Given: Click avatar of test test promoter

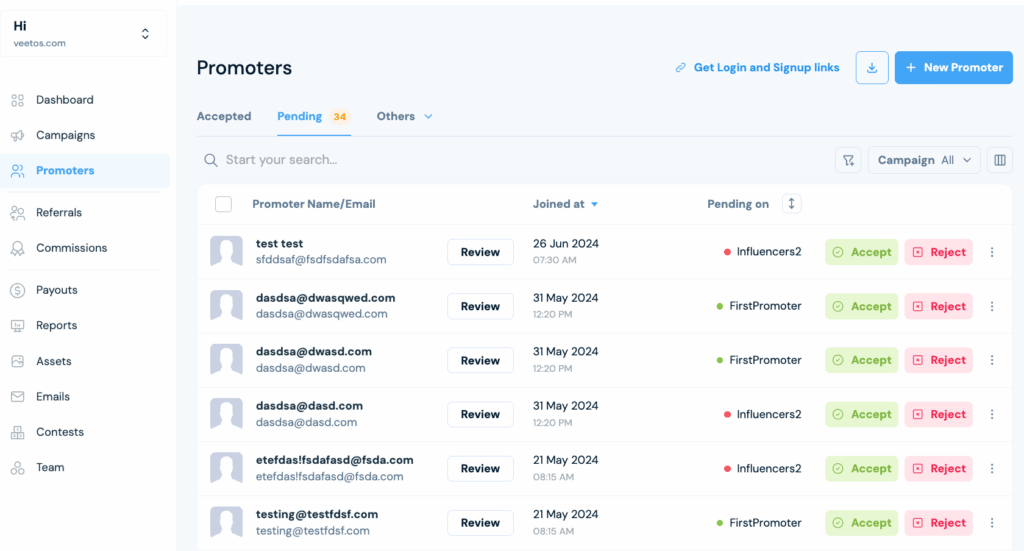Looking at the screenshot, I should click(x=227, y=251).
